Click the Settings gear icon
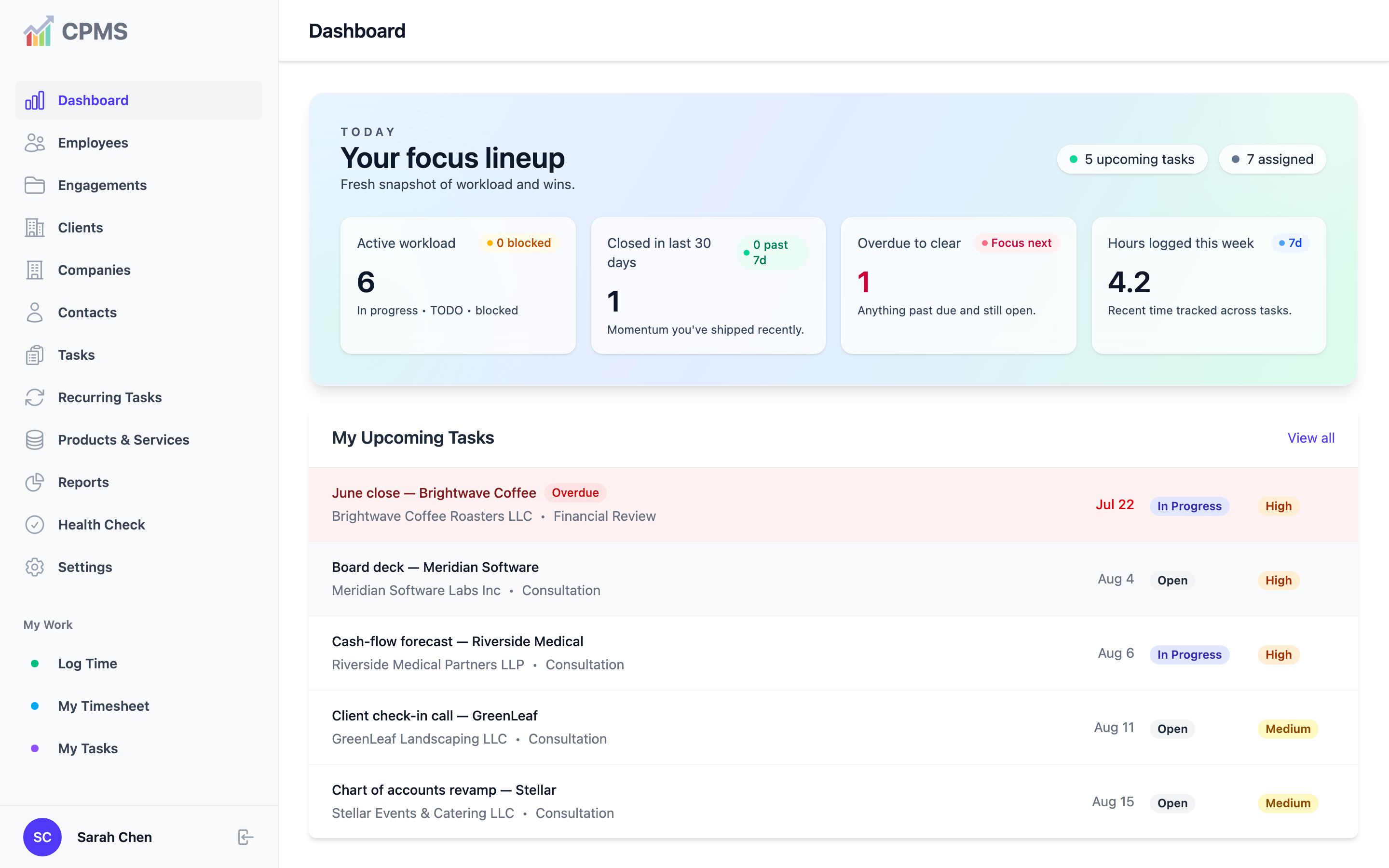 click(x=34, y=568)
